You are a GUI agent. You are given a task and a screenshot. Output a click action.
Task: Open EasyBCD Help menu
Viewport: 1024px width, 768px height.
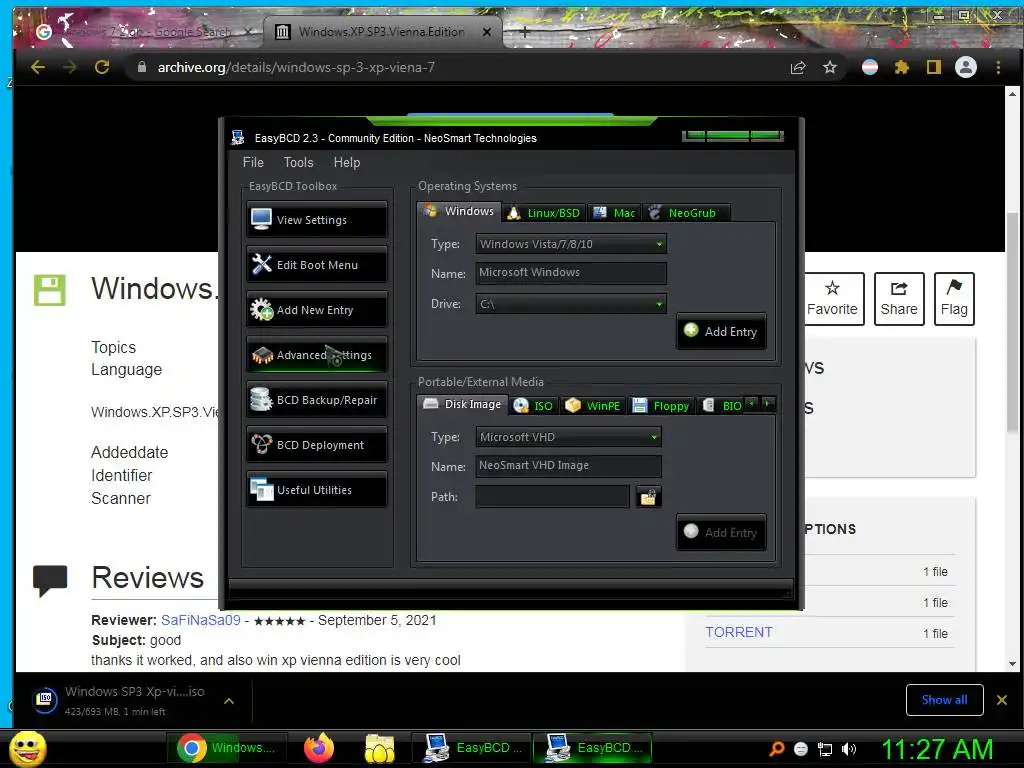pyautogui.click(x=347, y=163)
